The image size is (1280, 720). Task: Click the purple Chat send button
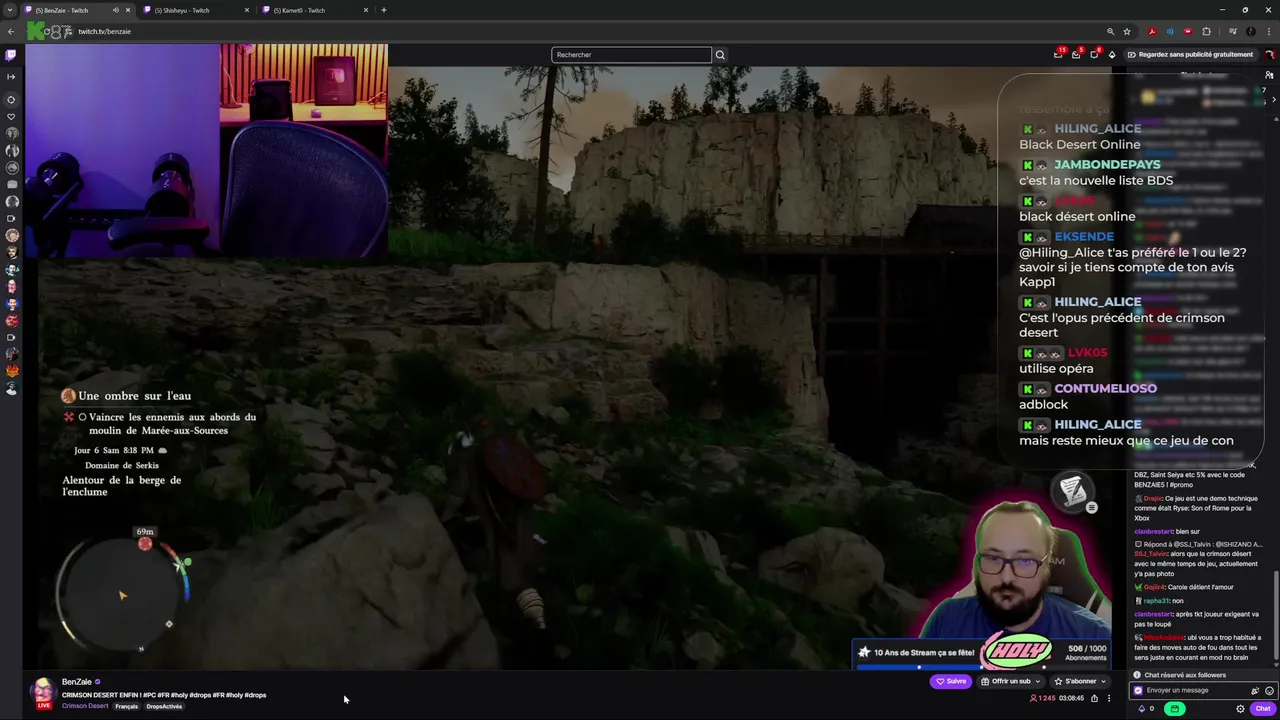[1263, 709]
